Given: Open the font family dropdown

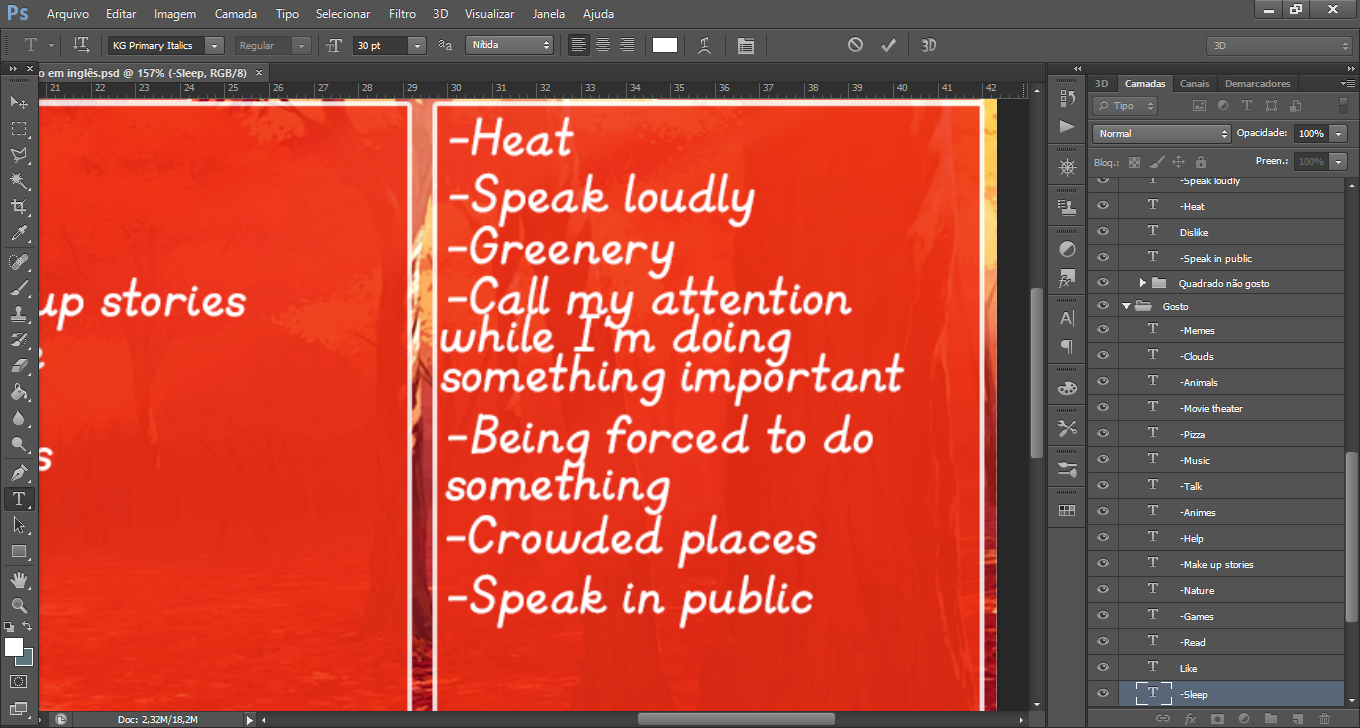Looking at the screenshot, I should (x=214, y=46).
